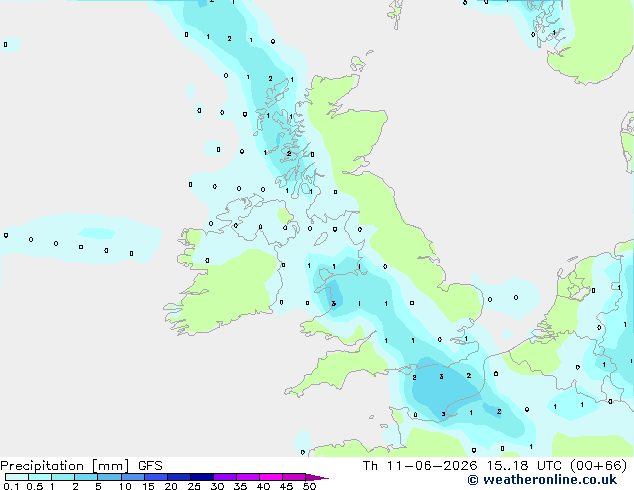Screen dimensions: 634x490
Task: Click the legend label '25'
Action: coord(194,486)
